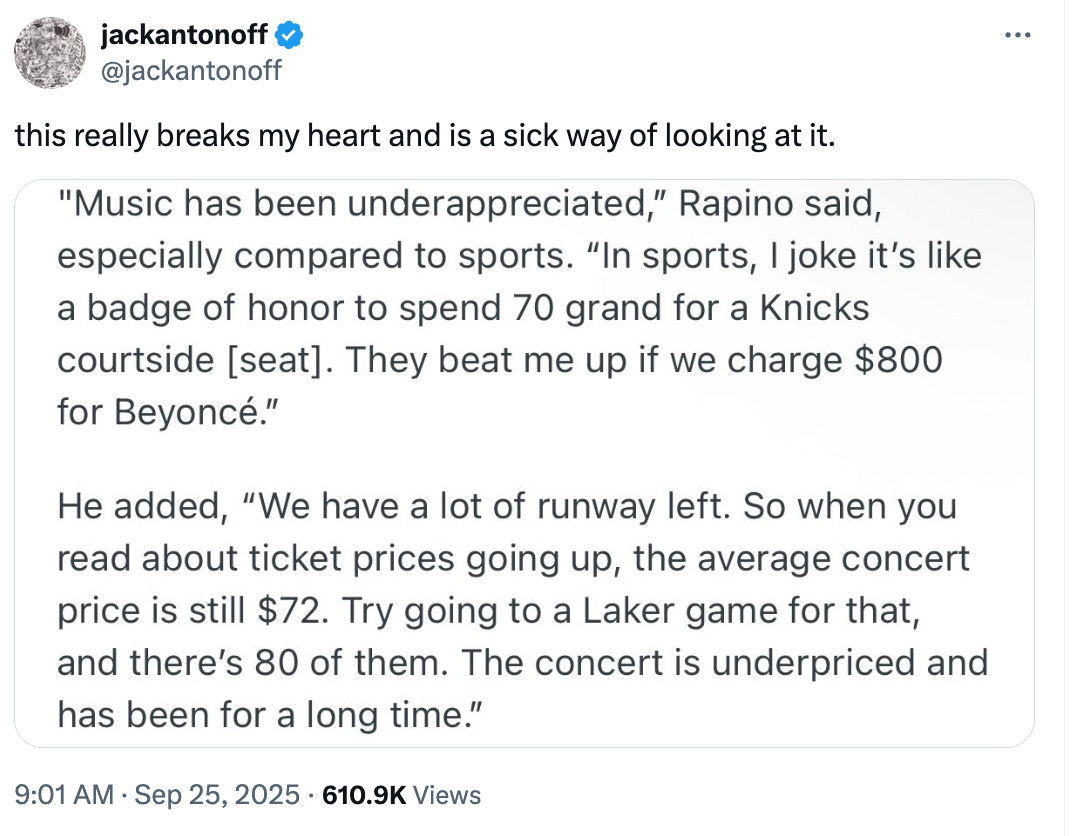
Task: Click the Views label beside the count
Action: pos(447,796)
